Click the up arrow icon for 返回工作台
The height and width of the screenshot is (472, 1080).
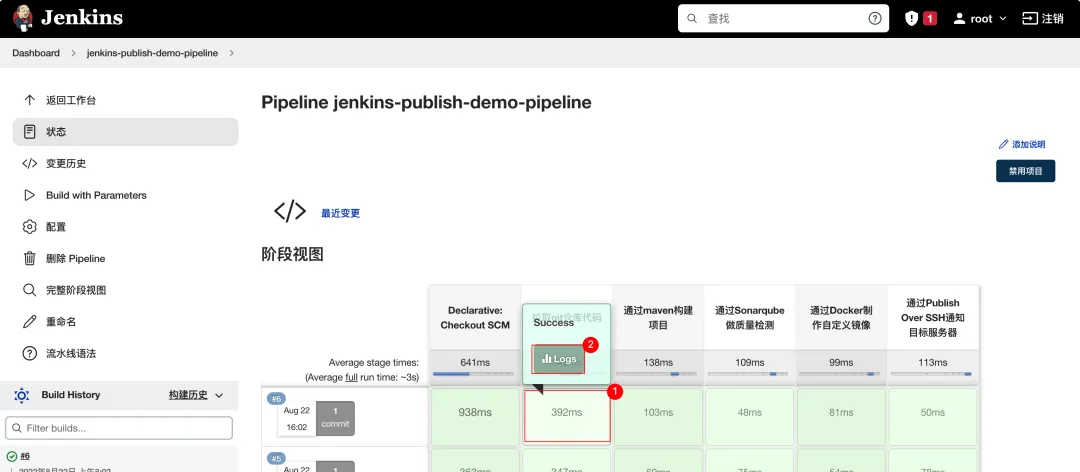click(x=29, y=100)
